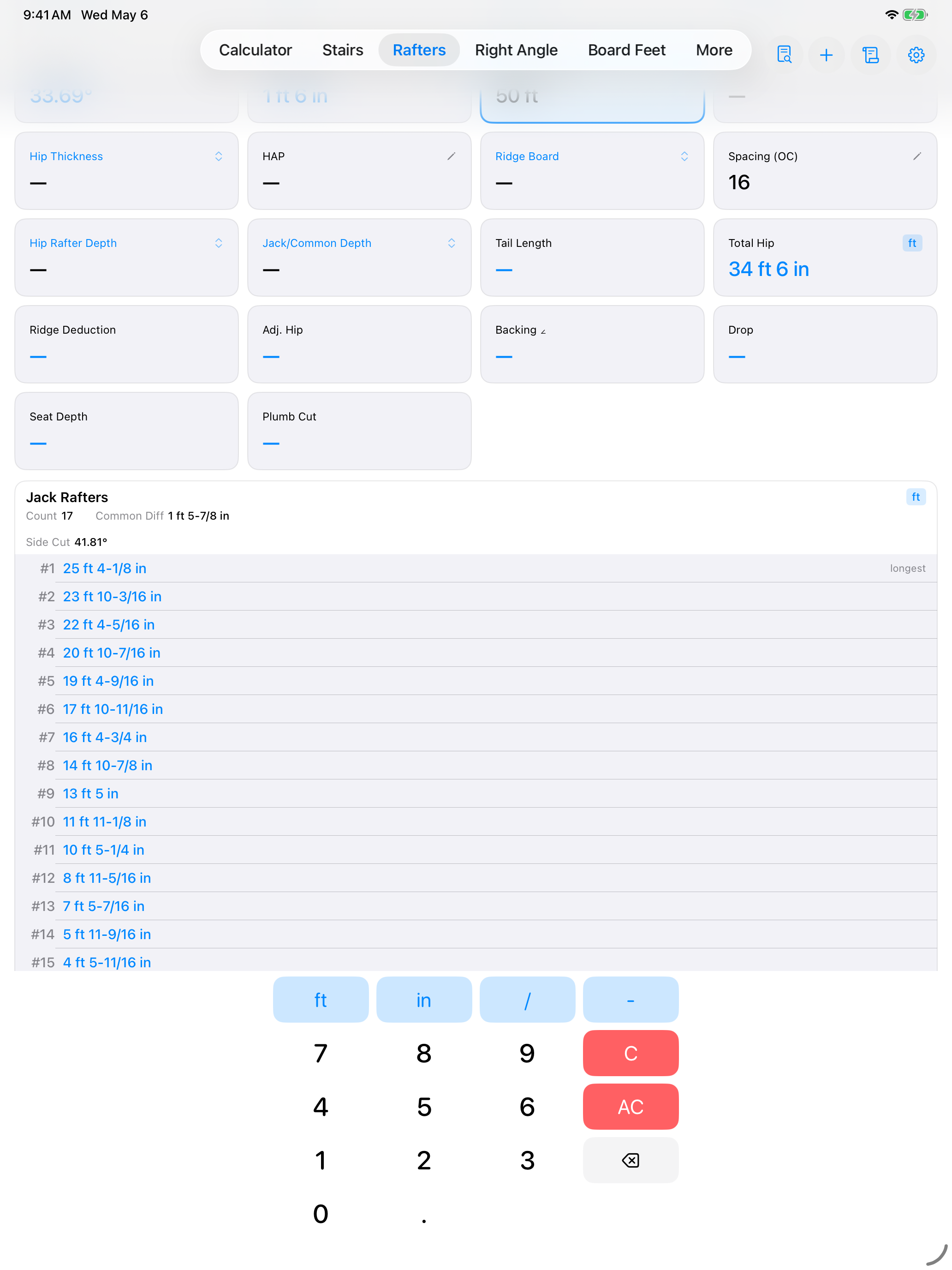Select jack rafter #8 14 ft 10-7/8 in
This screenshot has height=1270, width=952.
pyautogui.click(x=476, y=765)
